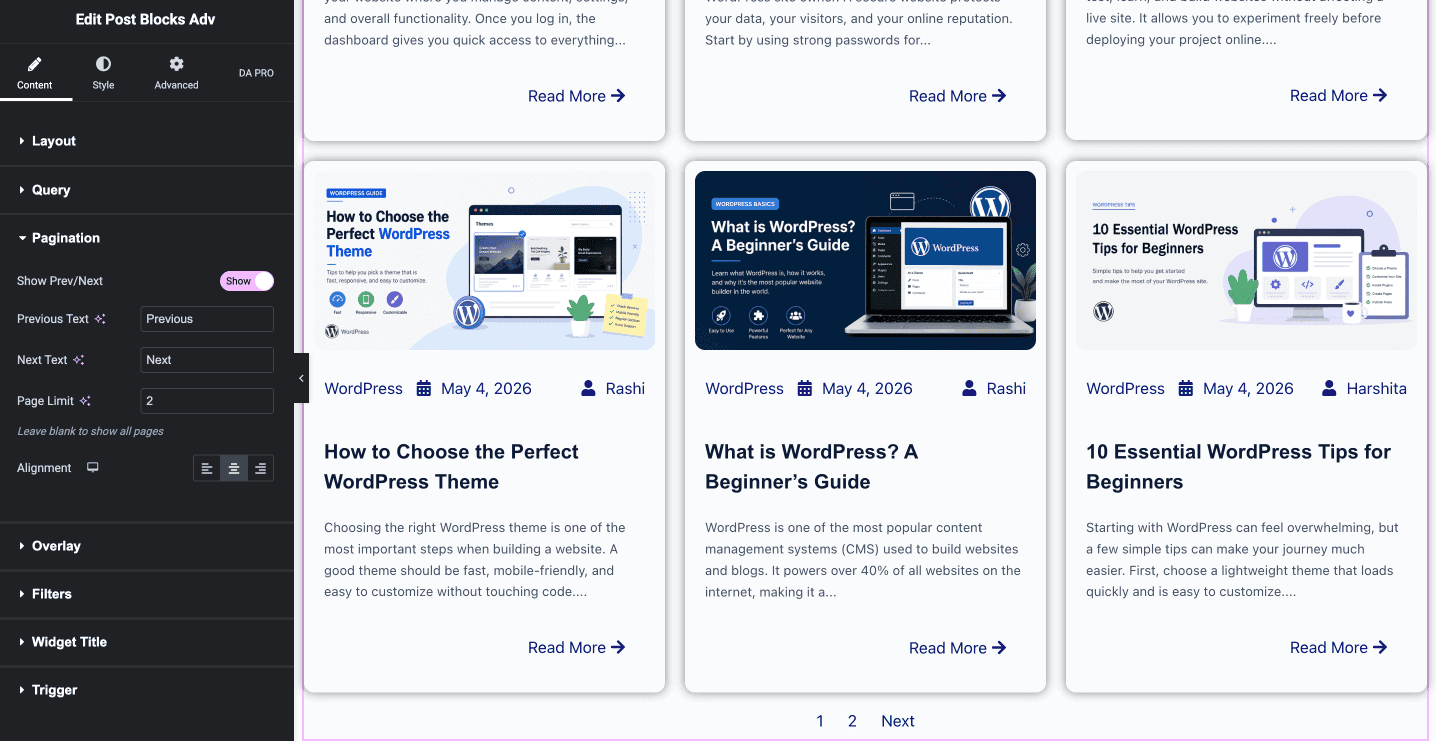Click WordPress category on What is WordPress post

(x=744, y=389)
